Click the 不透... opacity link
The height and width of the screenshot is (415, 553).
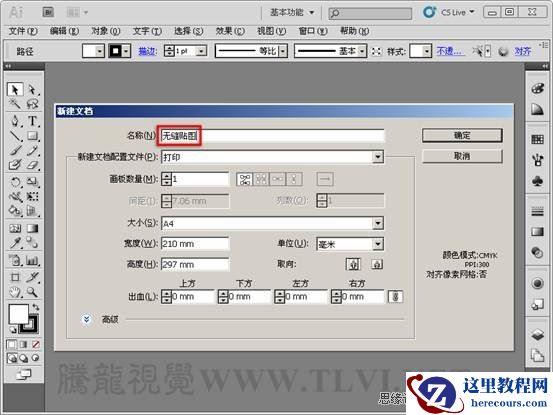pos(450,51)
